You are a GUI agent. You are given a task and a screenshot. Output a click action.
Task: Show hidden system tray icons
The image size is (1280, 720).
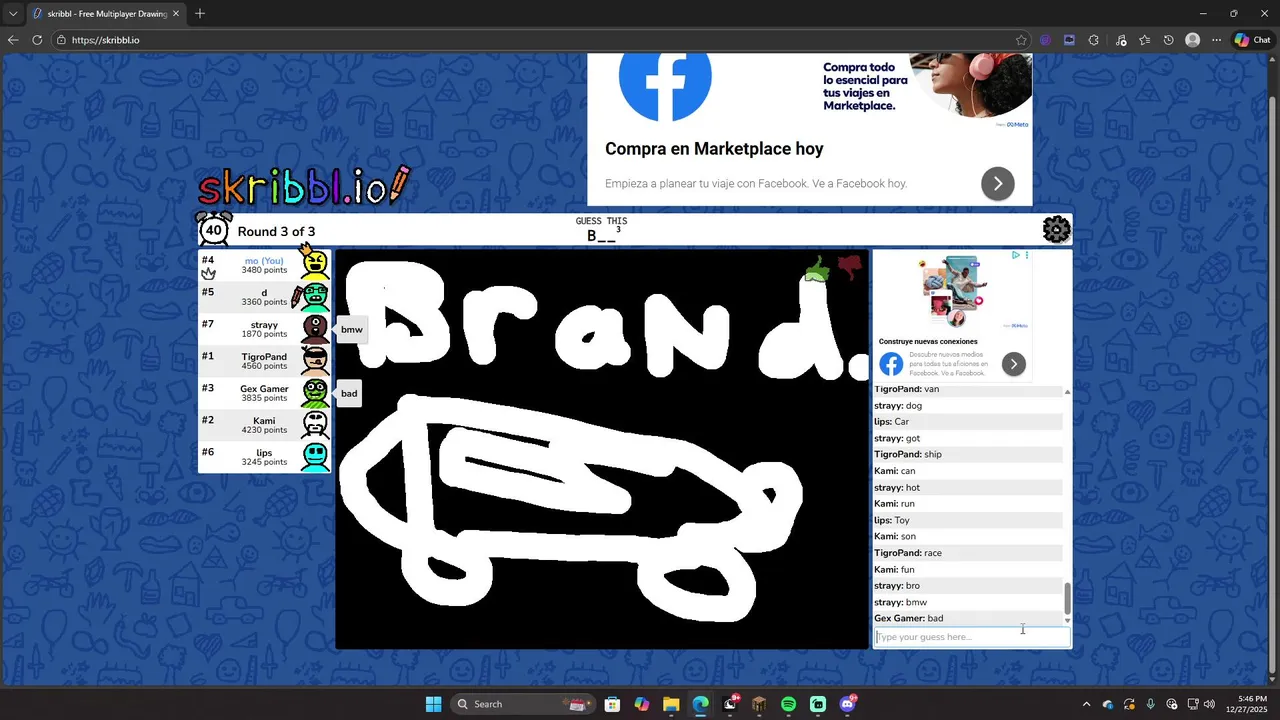[1086, 704]
